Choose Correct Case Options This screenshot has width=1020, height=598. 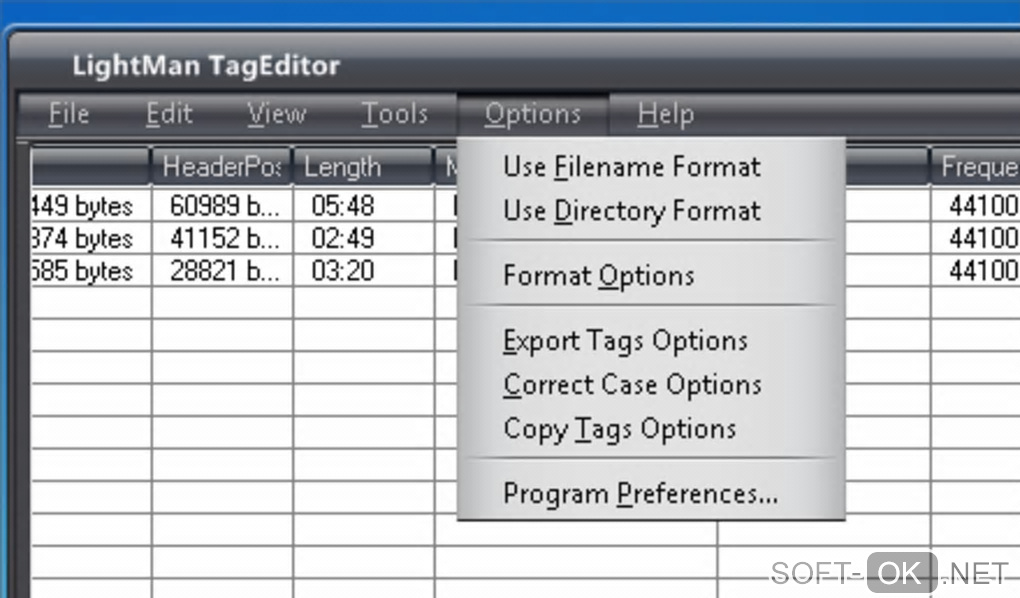point(632,385)
